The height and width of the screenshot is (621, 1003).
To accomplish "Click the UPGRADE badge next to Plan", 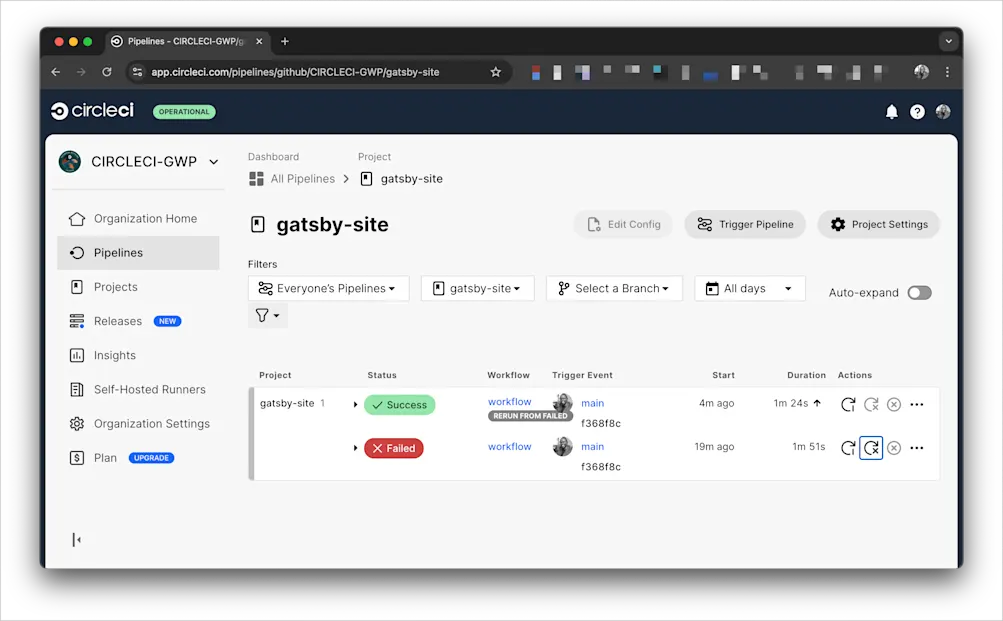I will (x=152, y=458).
